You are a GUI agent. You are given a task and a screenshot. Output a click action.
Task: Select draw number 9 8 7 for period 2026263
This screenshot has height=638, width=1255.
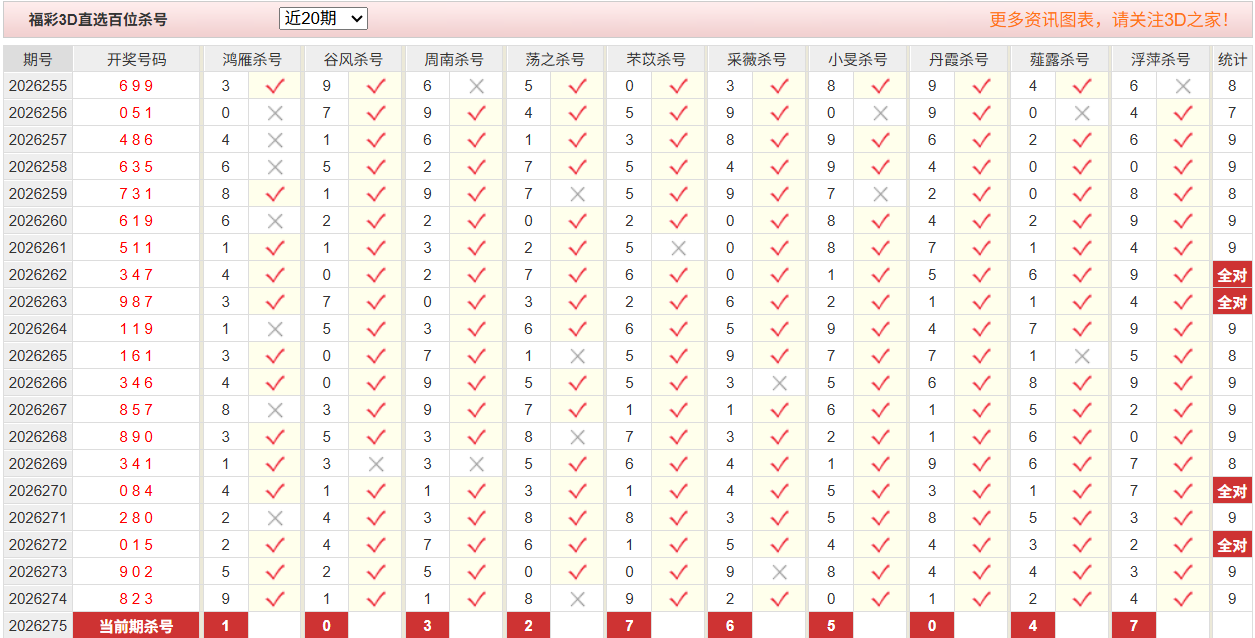pos(136,302)
